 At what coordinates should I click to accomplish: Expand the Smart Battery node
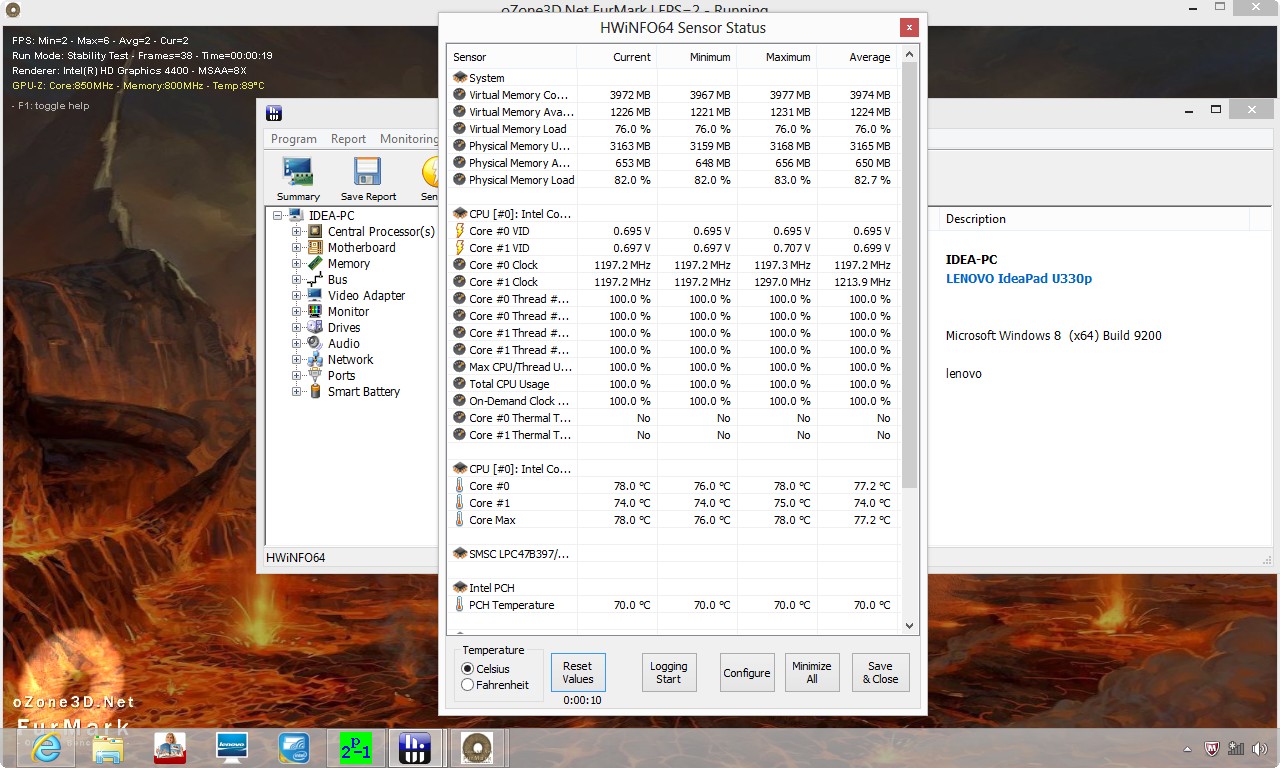coord(297,392)
